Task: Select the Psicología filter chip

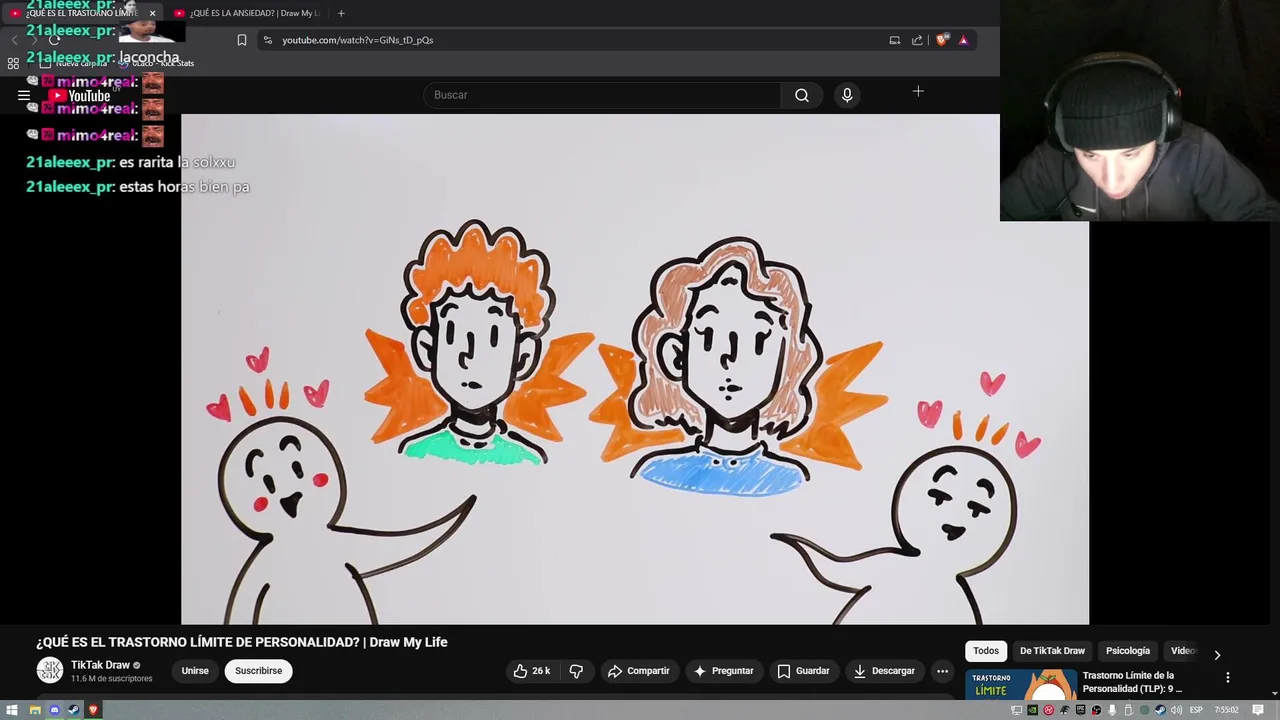Action: (1128, 651)
